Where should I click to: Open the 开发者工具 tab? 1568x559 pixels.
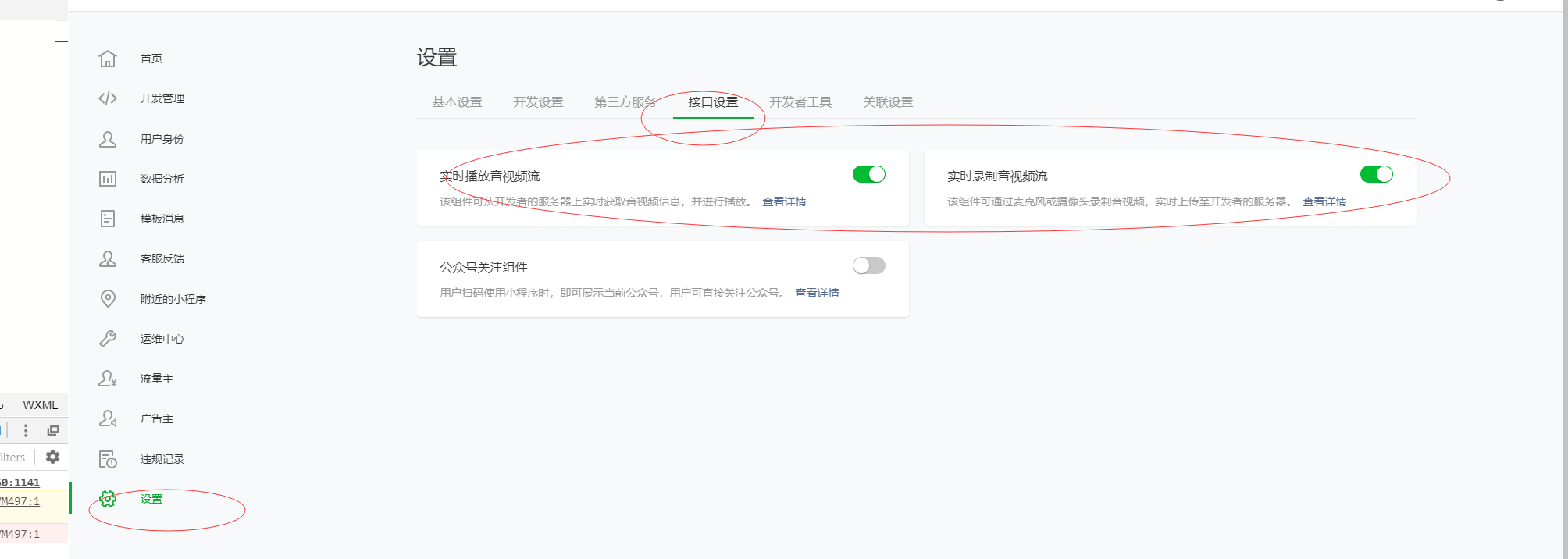tap(800, 102)
